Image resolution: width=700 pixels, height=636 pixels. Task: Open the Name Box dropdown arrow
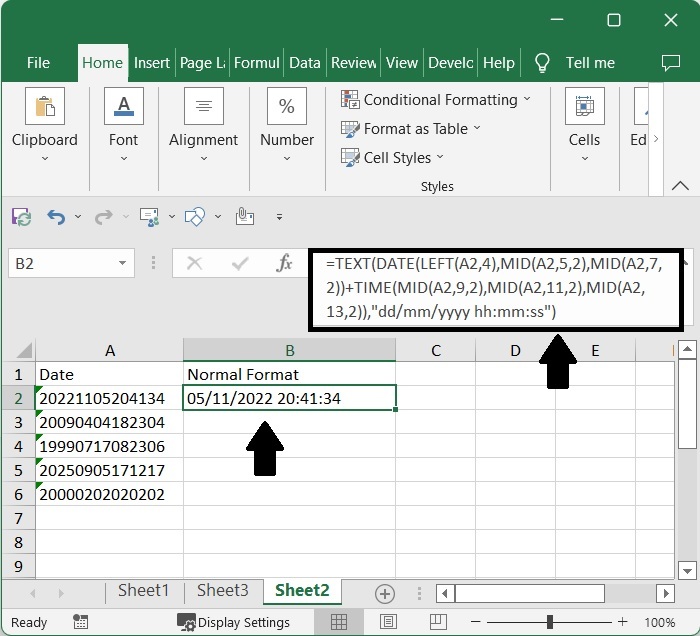(123, 264)
